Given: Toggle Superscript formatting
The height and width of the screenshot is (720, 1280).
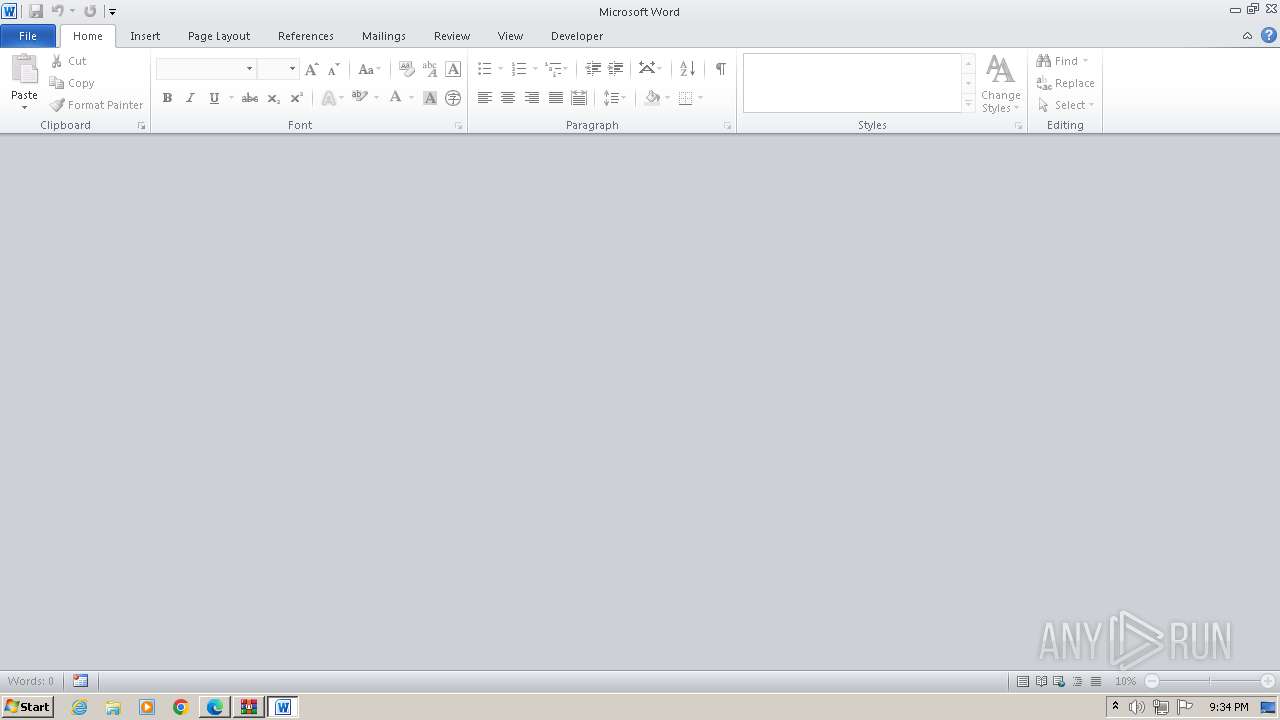Looking at the screenshot, I should [x=296, y=98].
